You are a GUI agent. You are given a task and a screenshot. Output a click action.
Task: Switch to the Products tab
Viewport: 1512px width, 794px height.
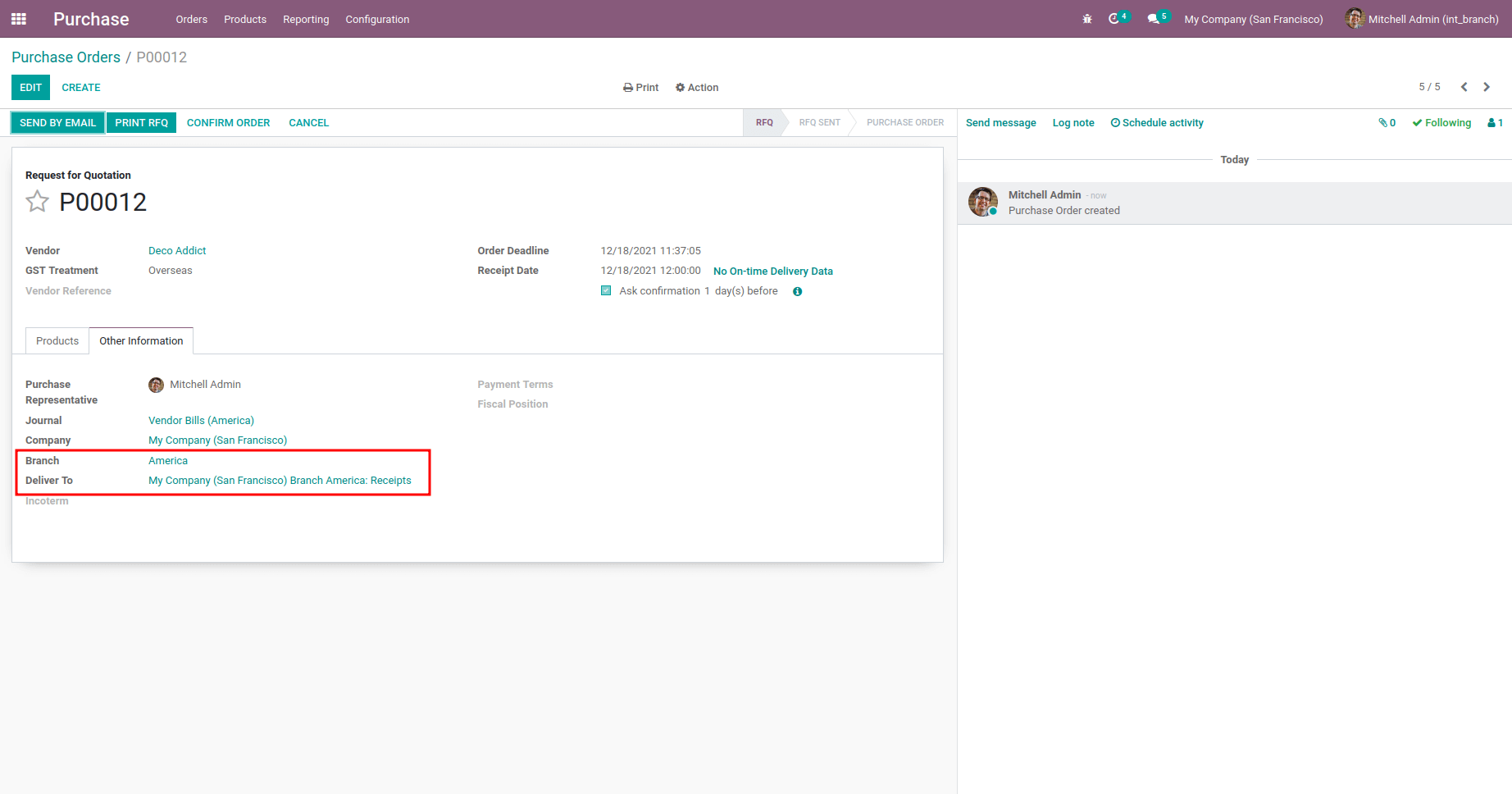point(57,341)
